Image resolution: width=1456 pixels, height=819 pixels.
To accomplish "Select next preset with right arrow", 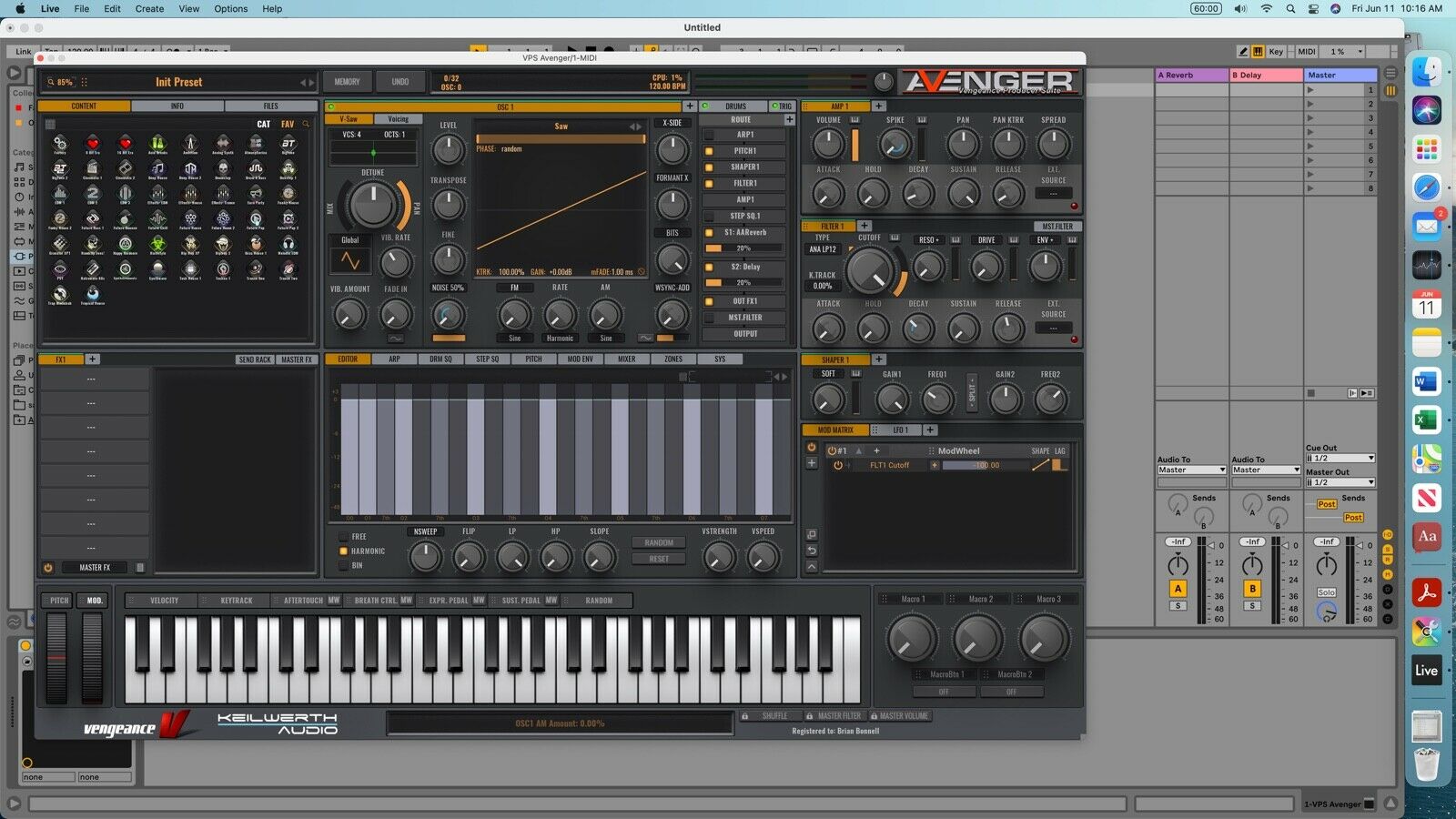I will [310, 82].
